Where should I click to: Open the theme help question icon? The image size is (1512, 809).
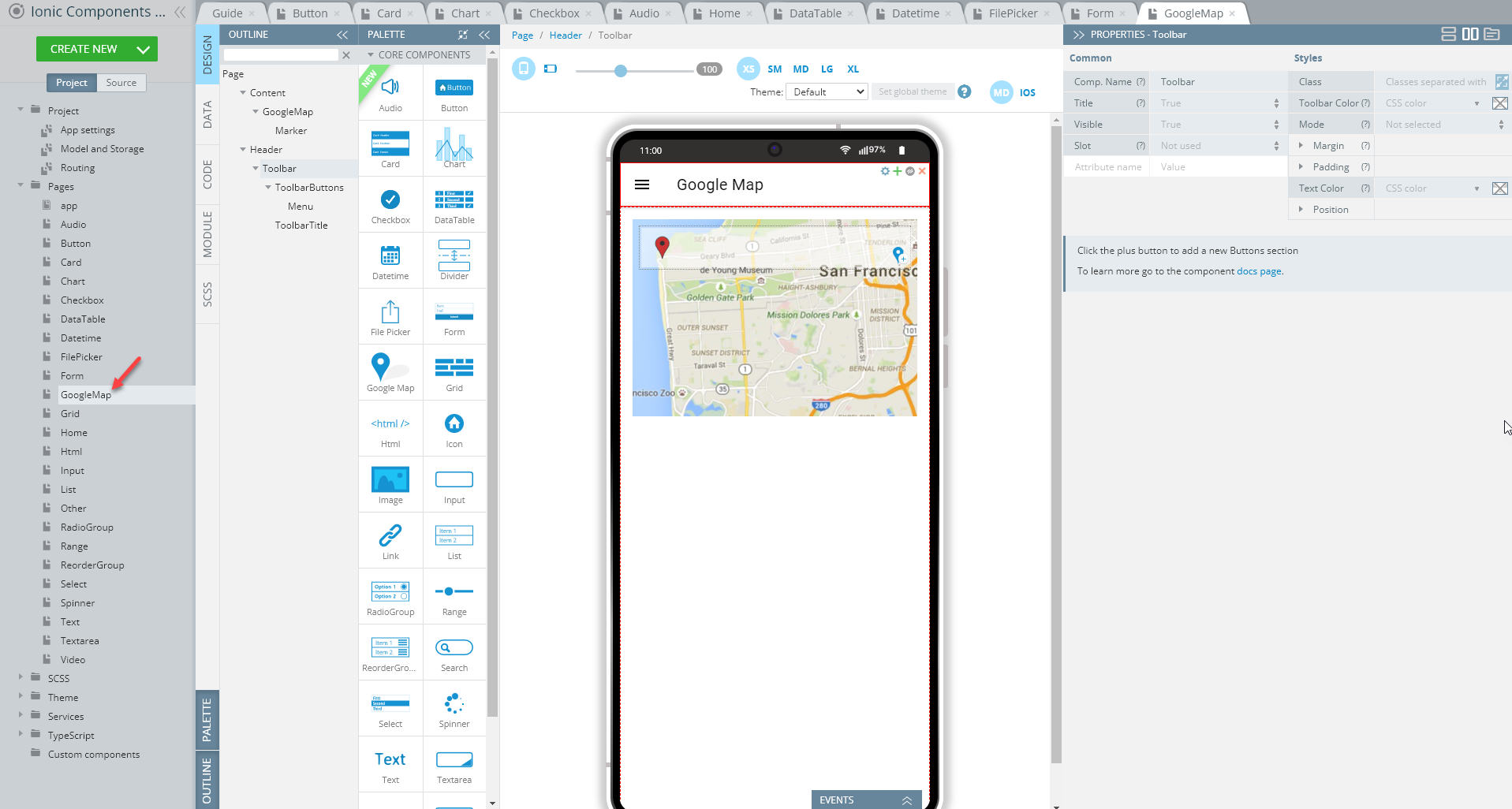pos(964,91)
